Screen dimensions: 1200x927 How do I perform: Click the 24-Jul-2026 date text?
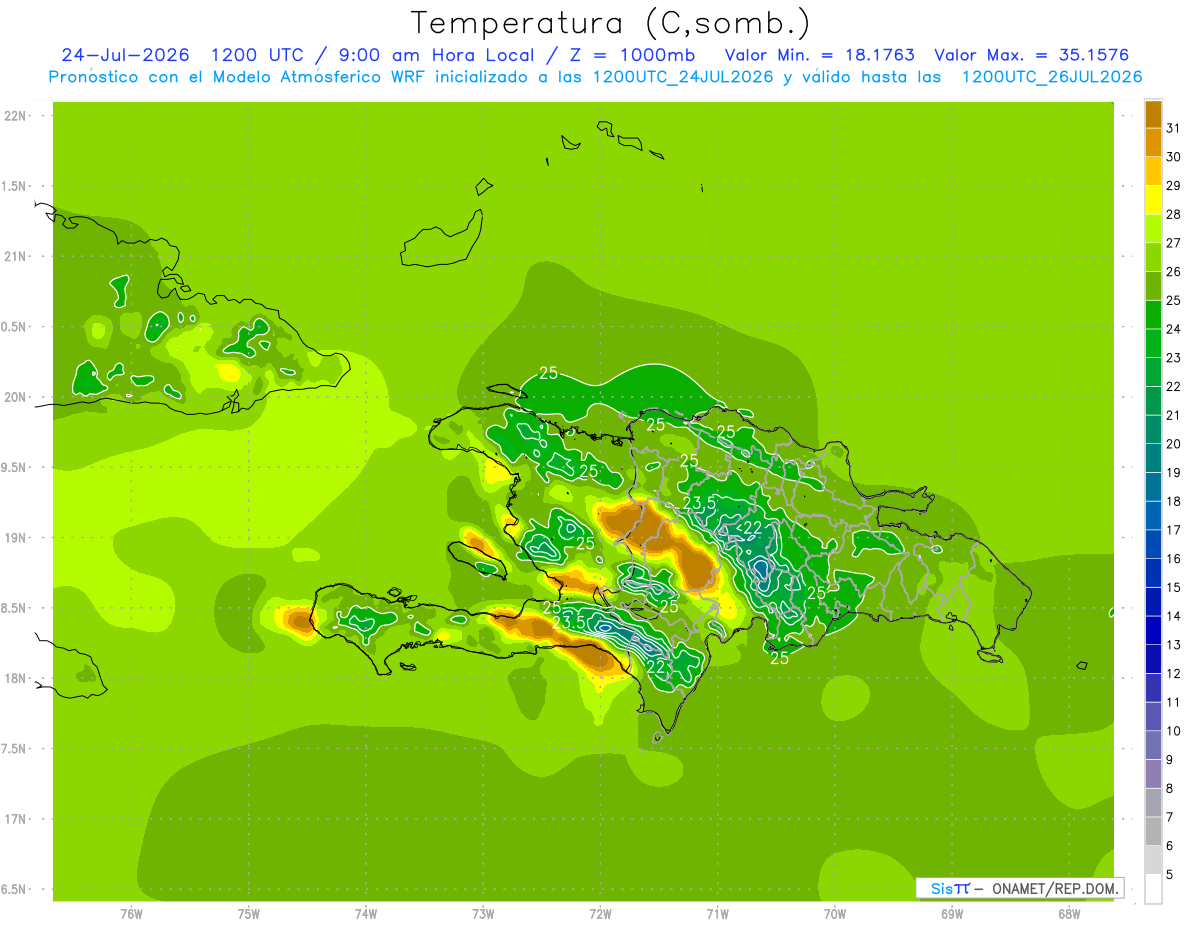point(126,55)
